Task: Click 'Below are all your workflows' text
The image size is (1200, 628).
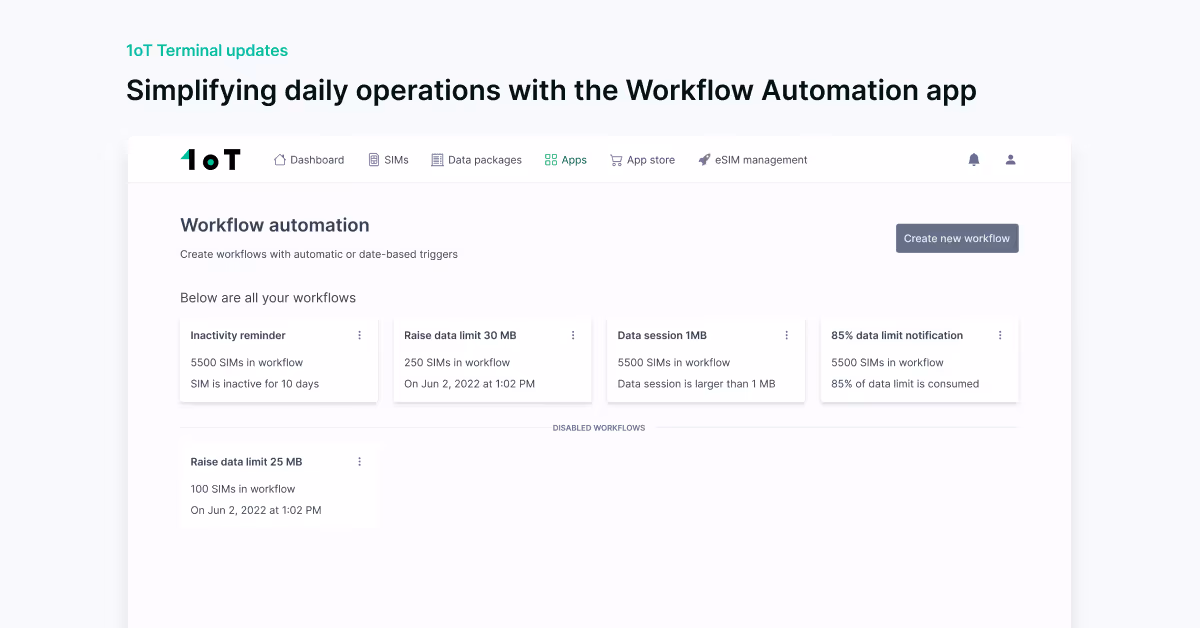Action: coord(268,298)
